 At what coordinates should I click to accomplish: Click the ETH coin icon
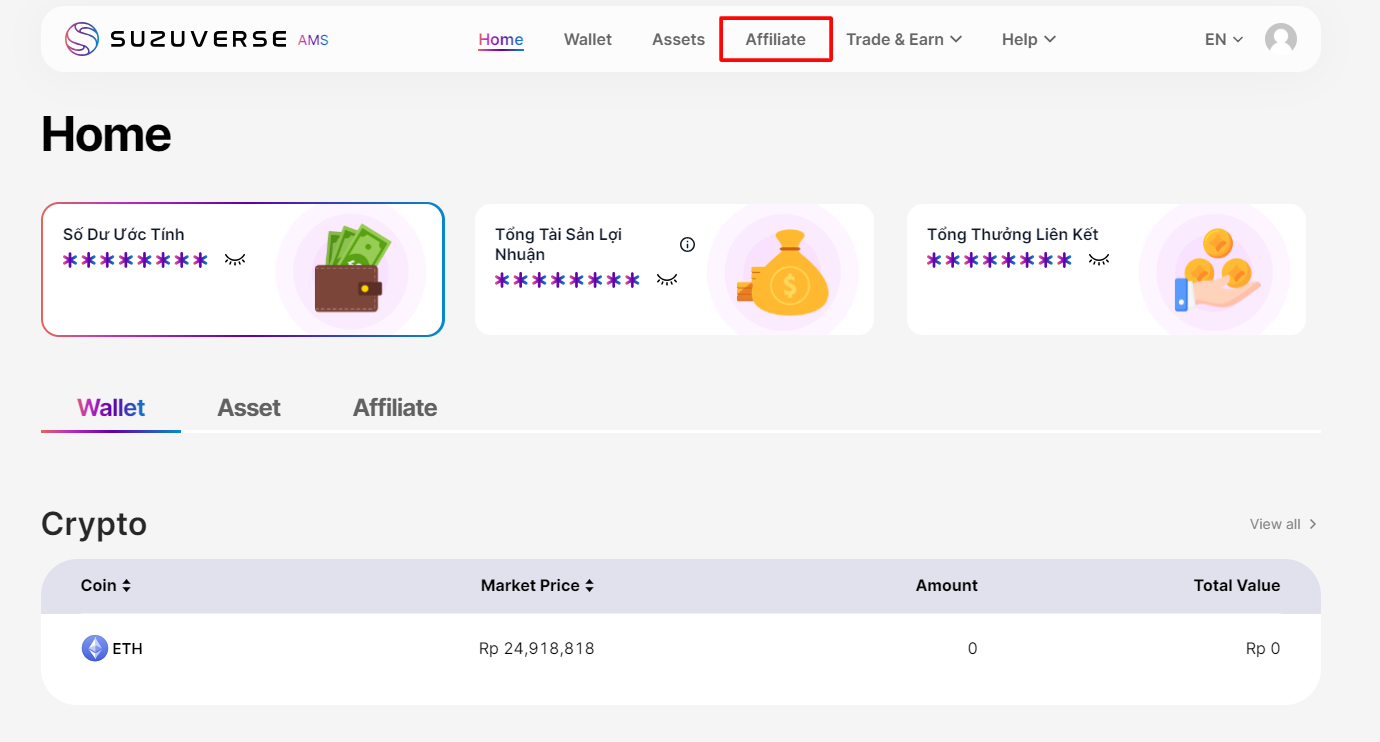(94, 649)
